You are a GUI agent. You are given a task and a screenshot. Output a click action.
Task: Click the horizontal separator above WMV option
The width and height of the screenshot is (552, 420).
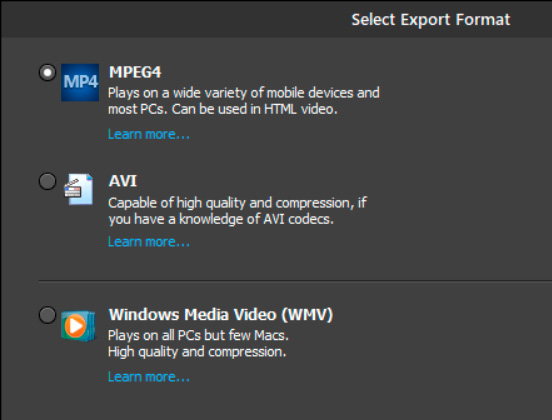295,281
